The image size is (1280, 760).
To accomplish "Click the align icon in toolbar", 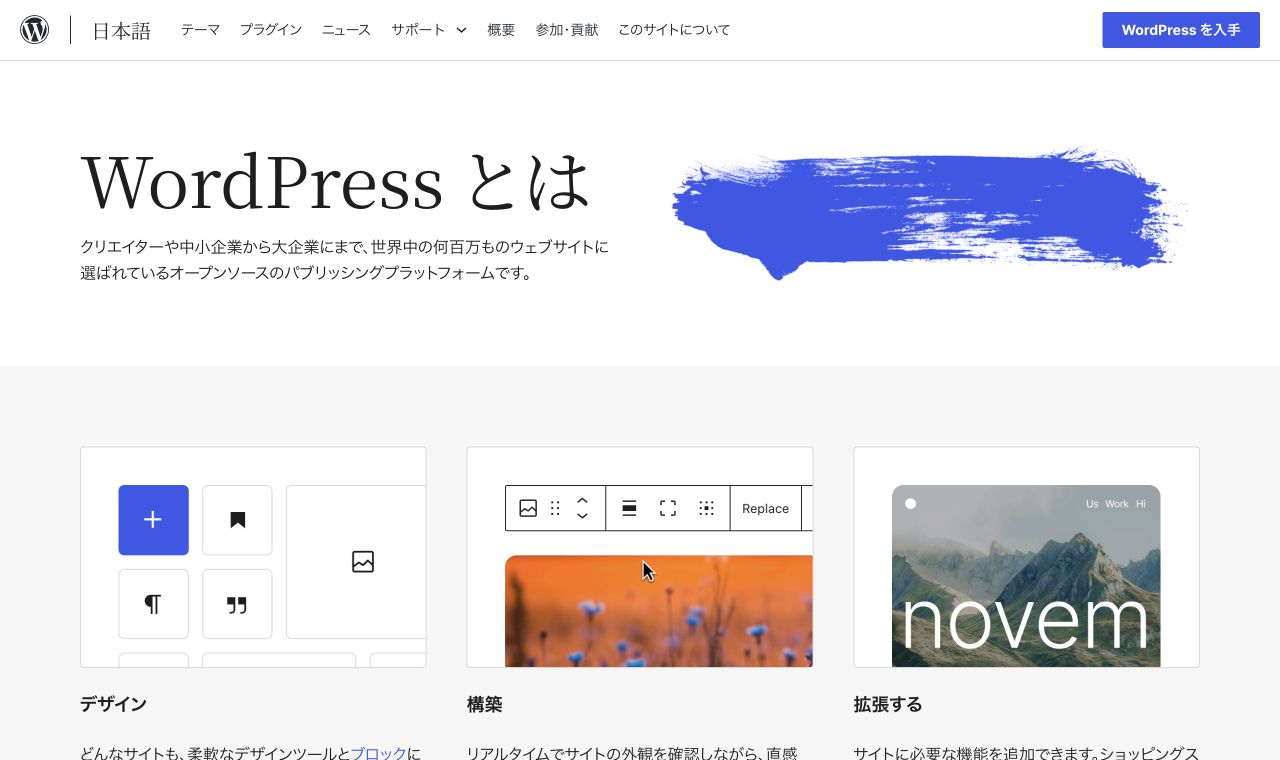I will 630,508.
